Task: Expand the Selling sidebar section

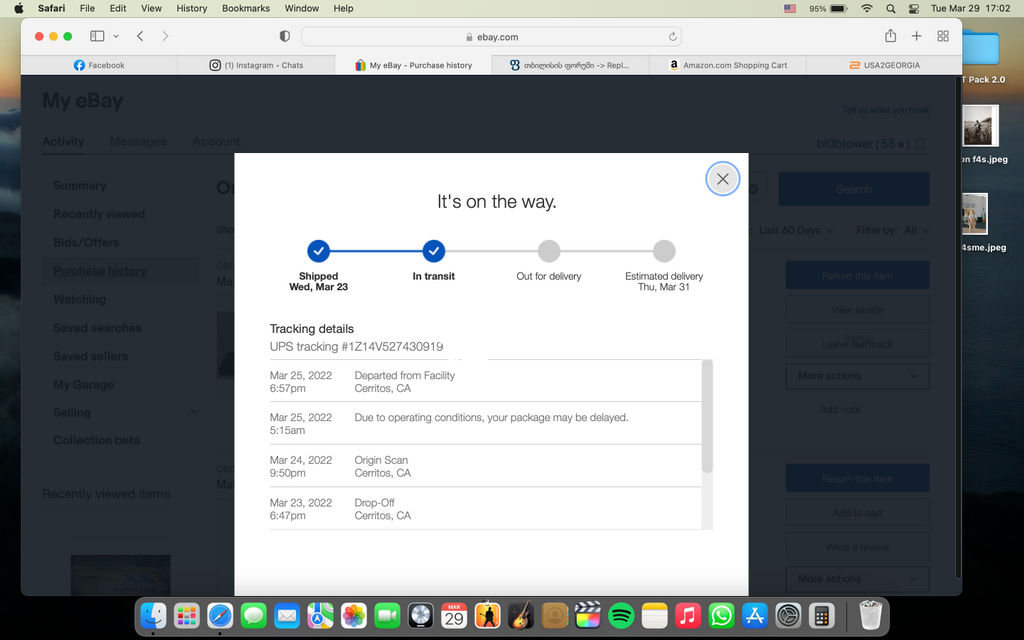Action: (195, 411)
